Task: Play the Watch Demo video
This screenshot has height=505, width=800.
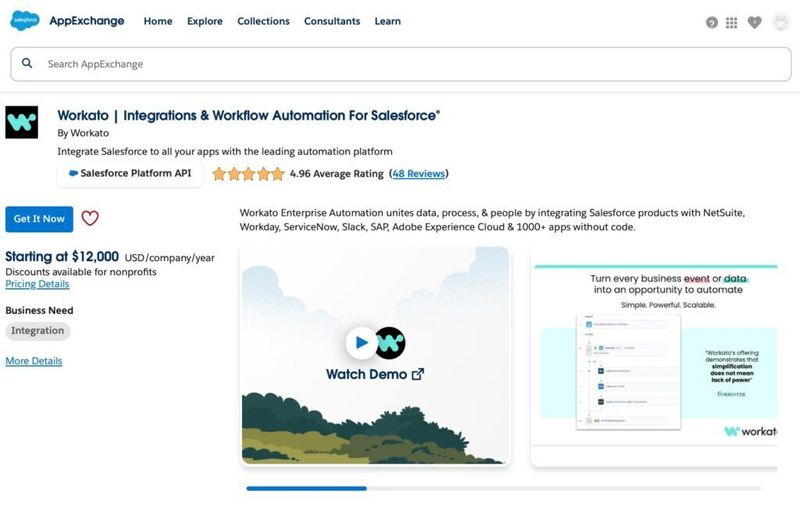Action: click(361, 342)
